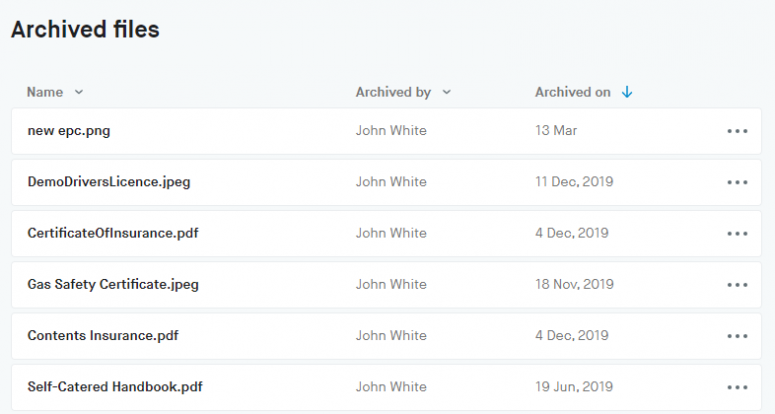Click the Name column header

(x=45, y=92)
